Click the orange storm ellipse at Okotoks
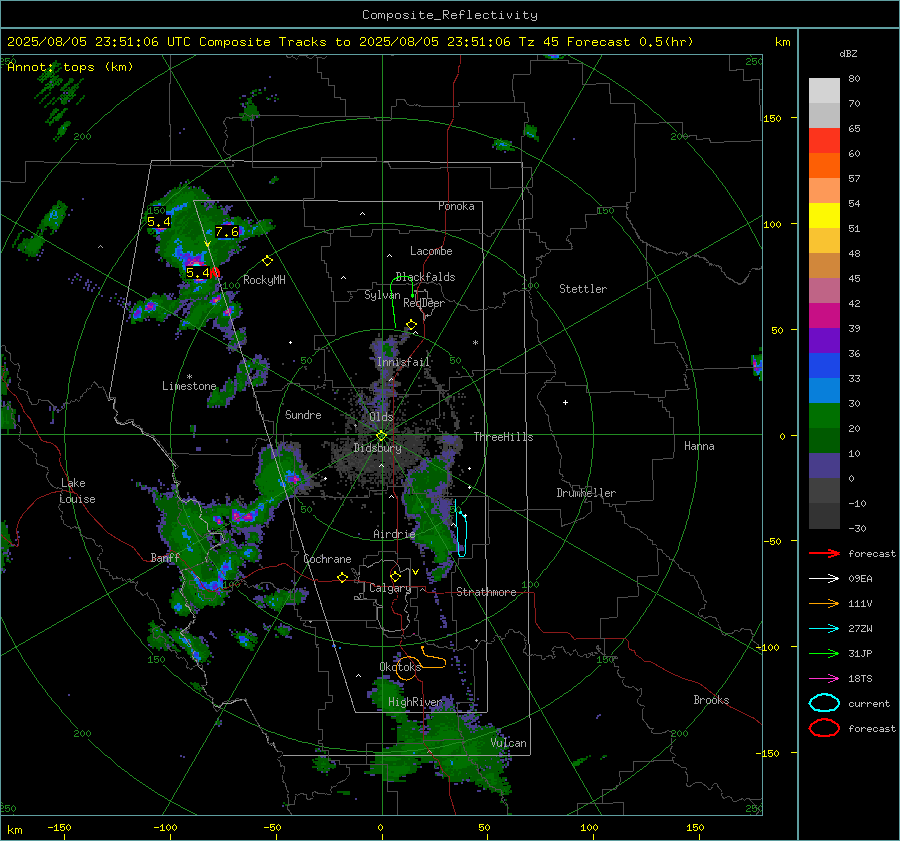The image size is (900, 841). 407,669
